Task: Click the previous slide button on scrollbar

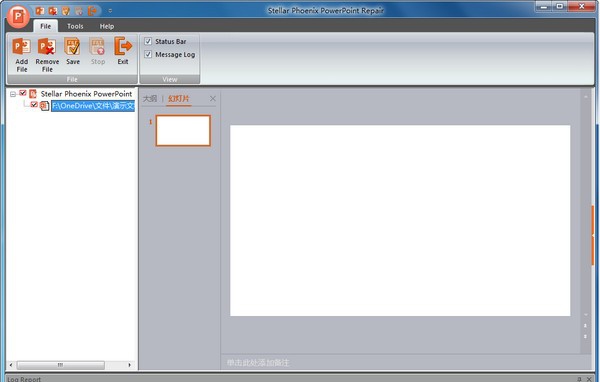Action: [585, 326]
